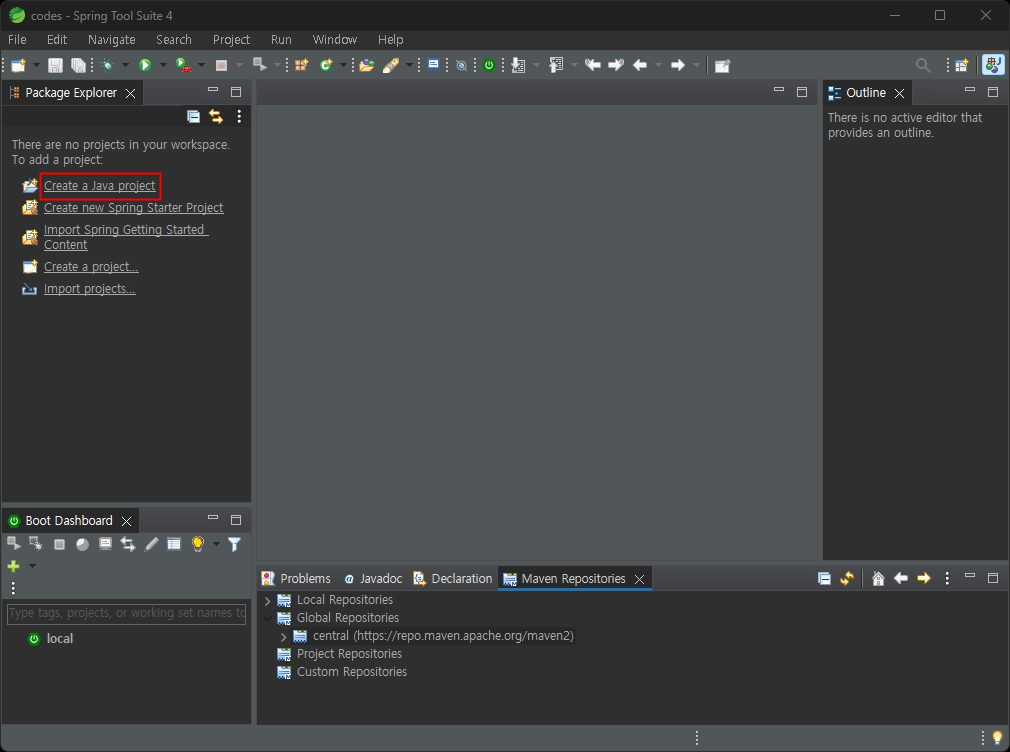Click the Run with external tools icon
The width and height of the screenshot is (1010, 752).
coord(184,65)
